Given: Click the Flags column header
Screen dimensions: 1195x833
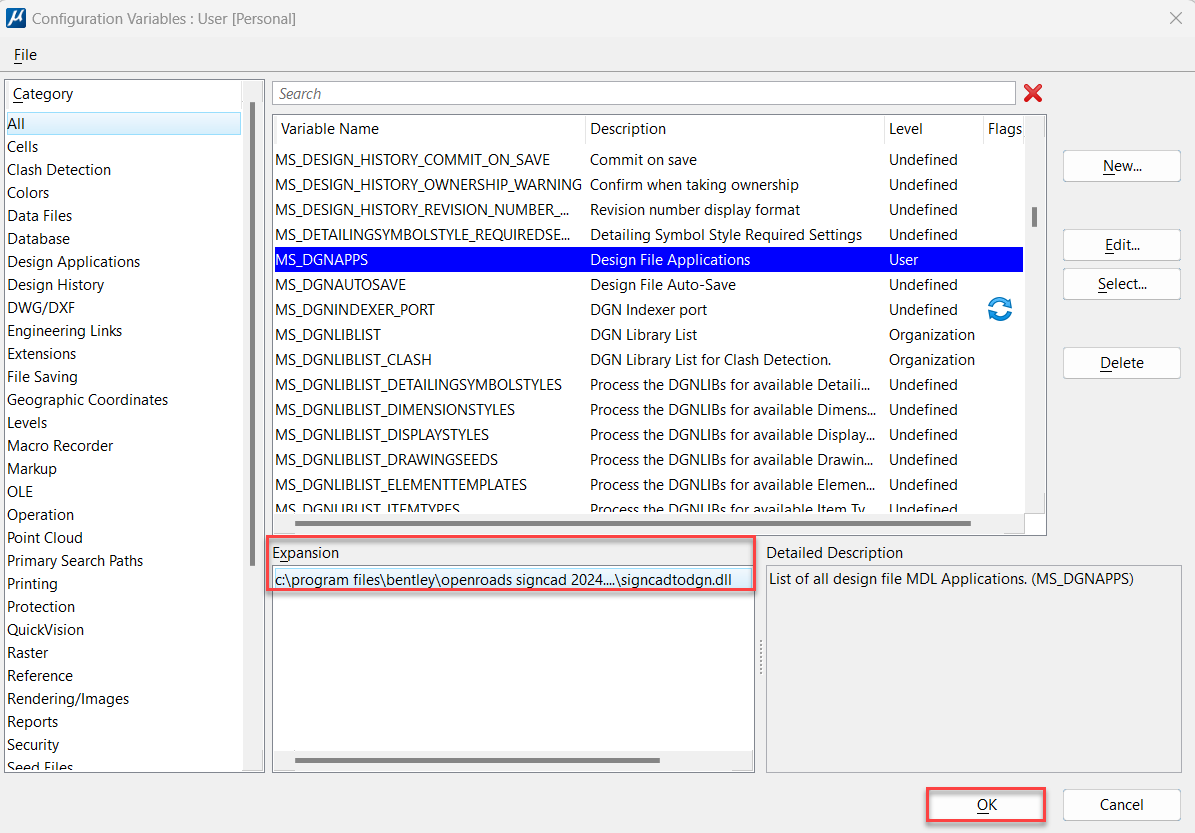Looking at the screenshot, I should [1004, 129].
